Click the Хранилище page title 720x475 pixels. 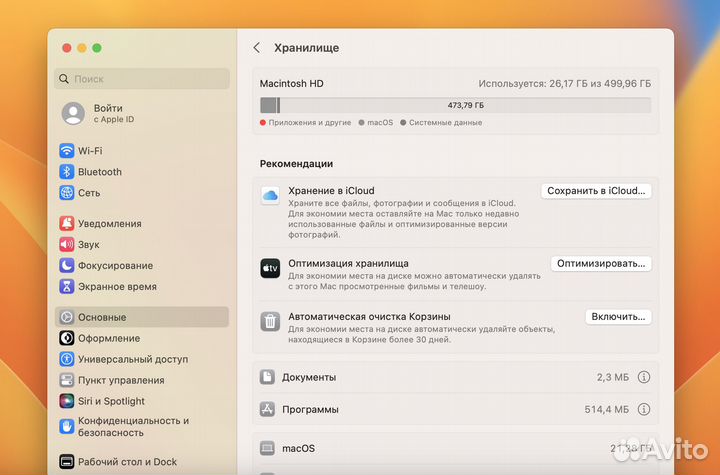point(307,48)
